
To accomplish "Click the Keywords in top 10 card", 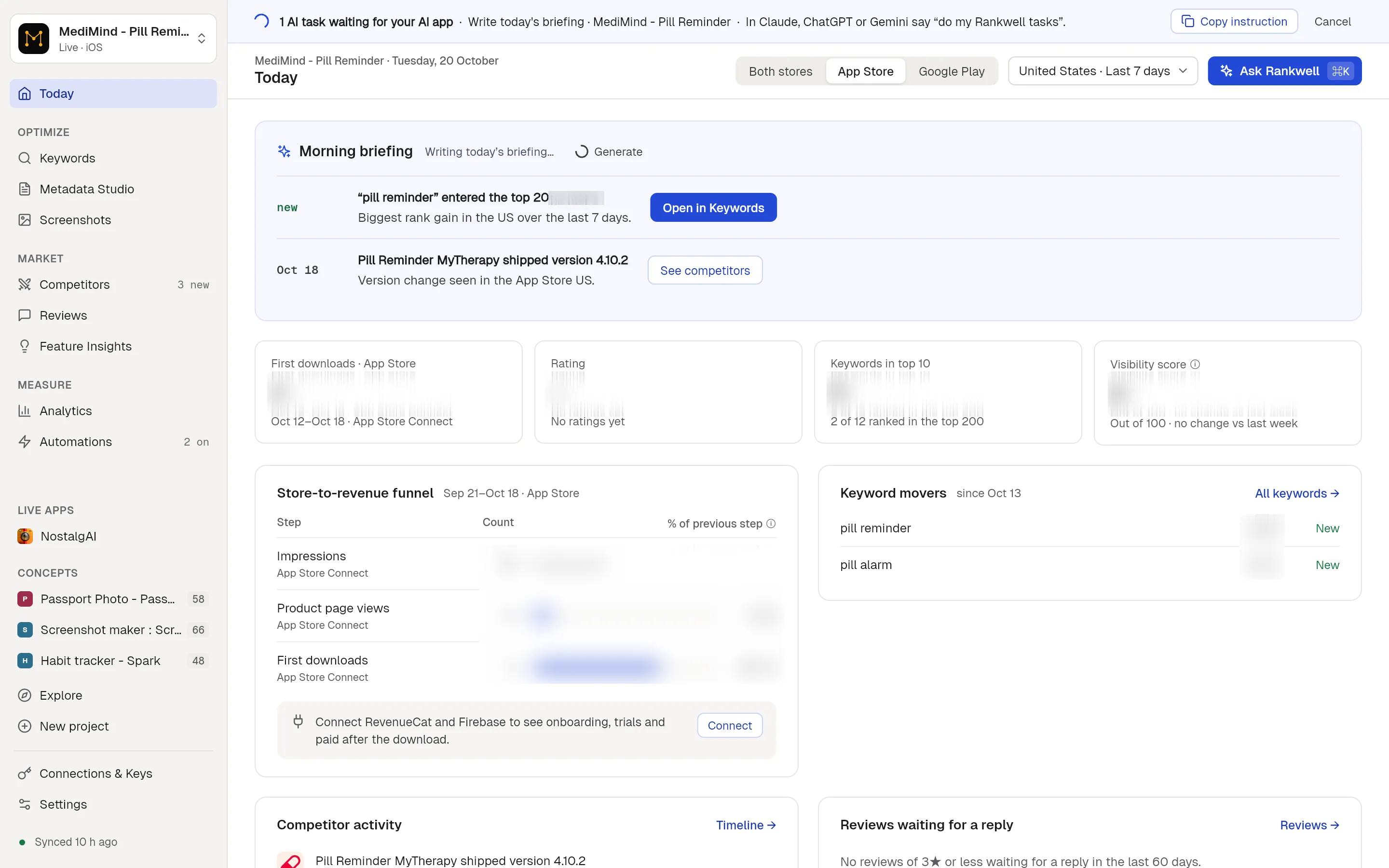I will pos(948,392).
